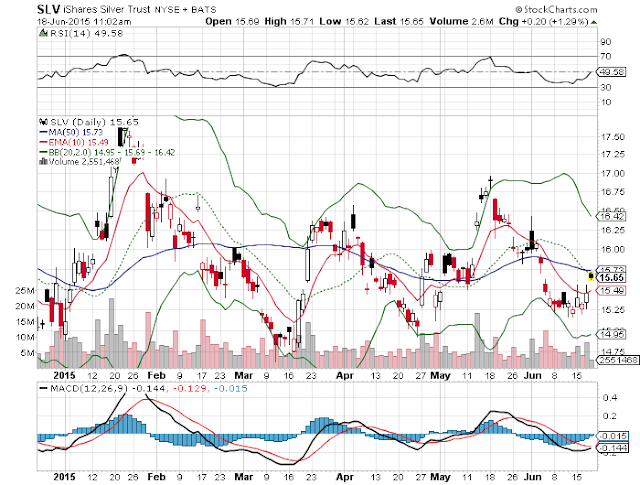Click the 14.95 lower Bollinger band tag
Viewport: 640px width, 485px height.
coord(610,334)
